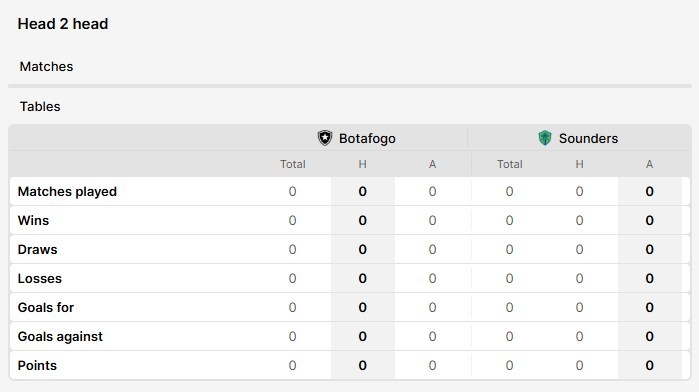Click the Sounders club crest icon
The height and width of the screenshot is (392, 699).
point(545,138)
